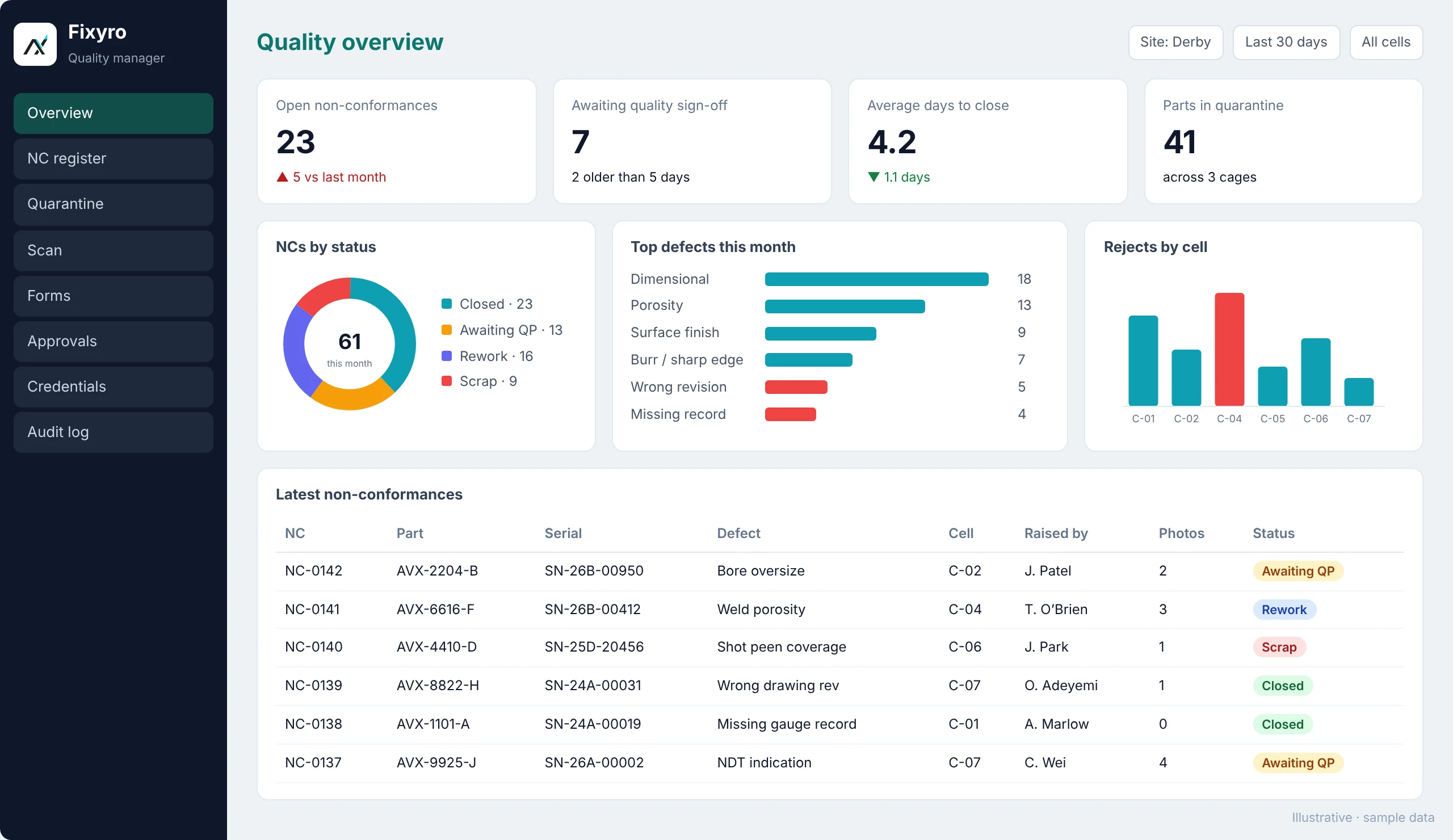
Task: Open the All cells filter
Action: point(1385,42)
